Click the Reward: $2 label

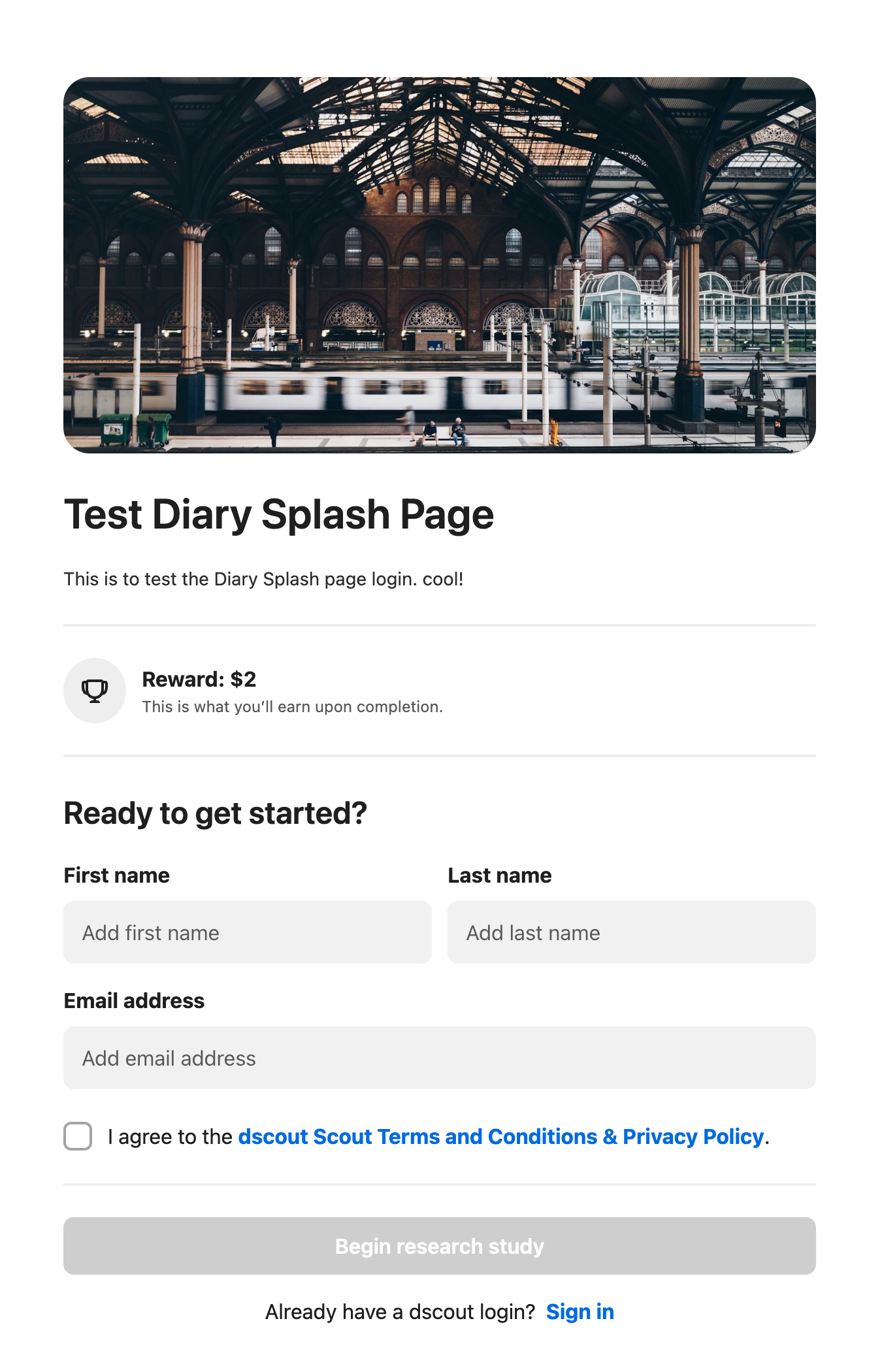(x=199, y=679)
